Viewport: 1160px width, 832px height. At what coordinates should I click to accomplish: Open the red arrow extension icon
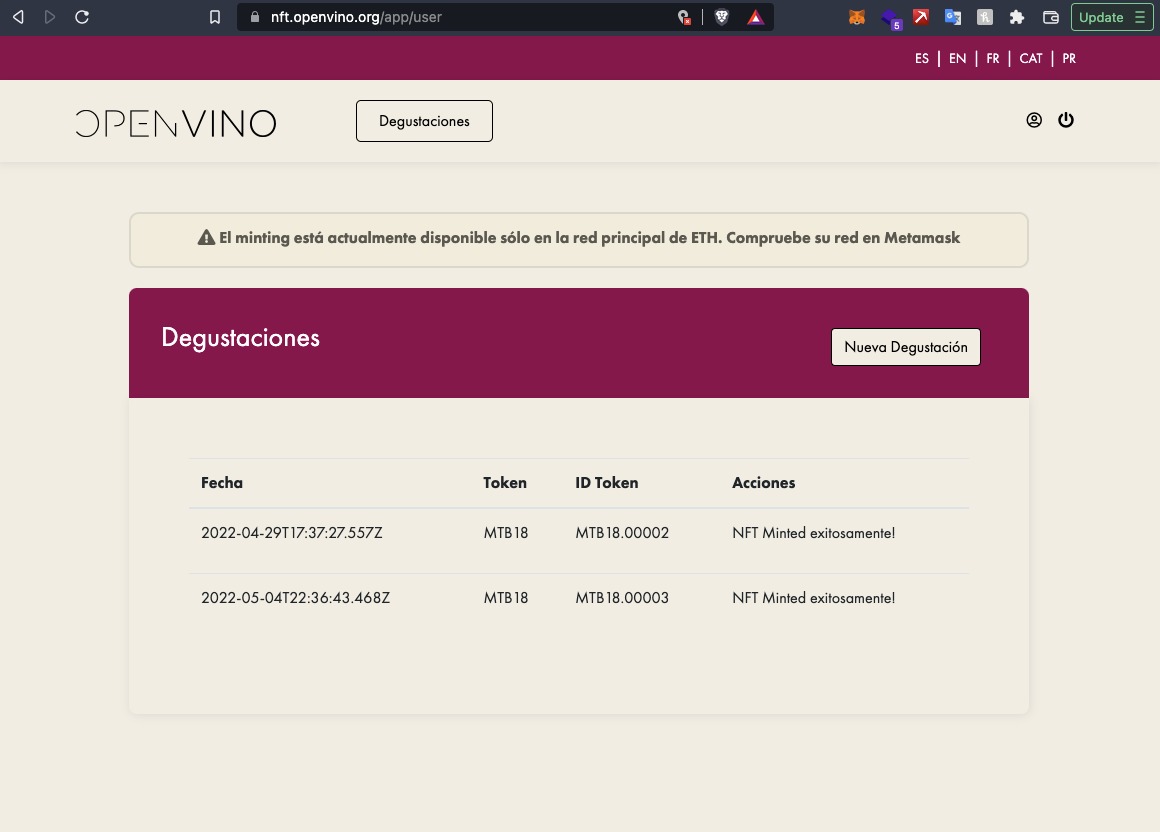(921, 17)
